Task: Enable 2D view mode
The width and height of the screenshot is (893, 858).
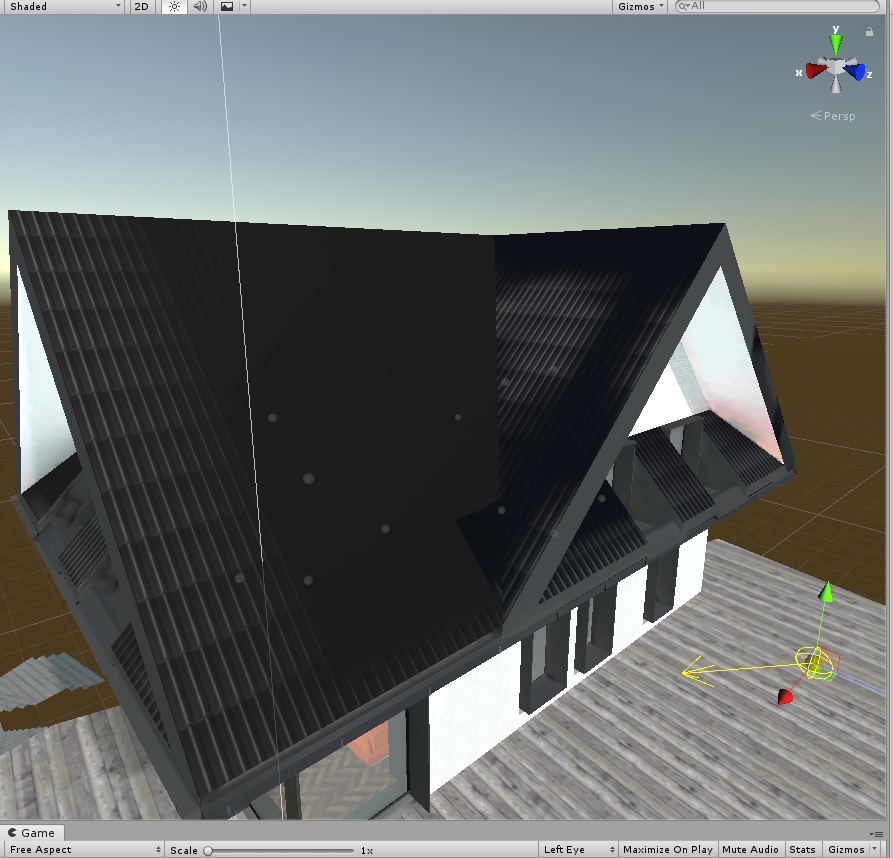Action: coord(142,6)
